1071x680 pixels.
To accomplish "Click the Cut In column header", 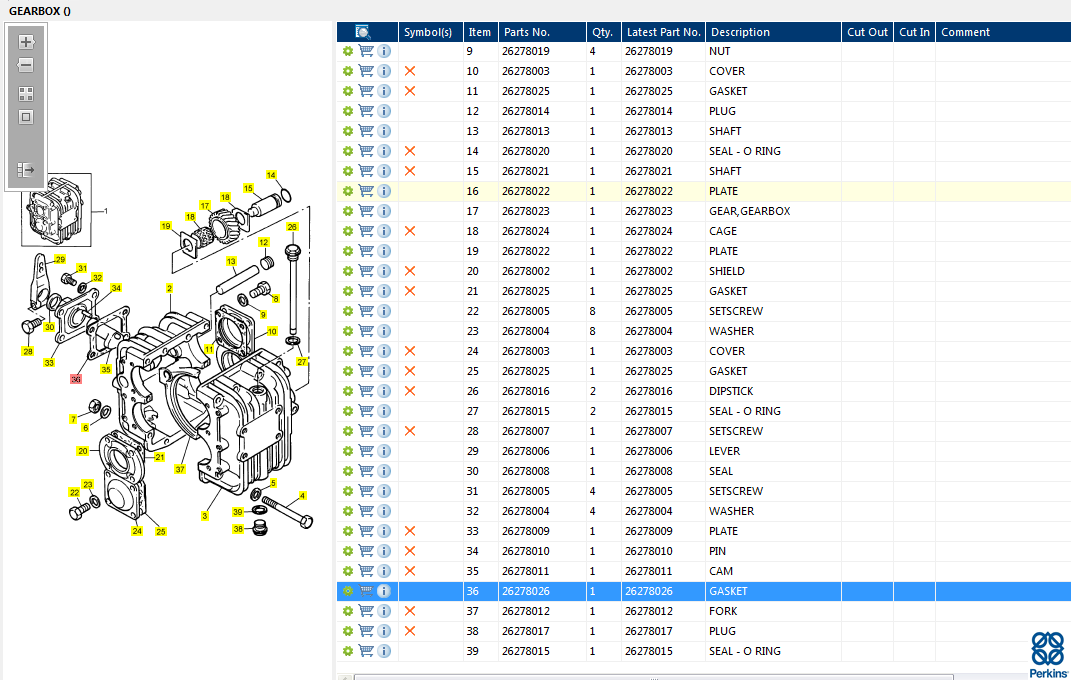I will (915, 32).
